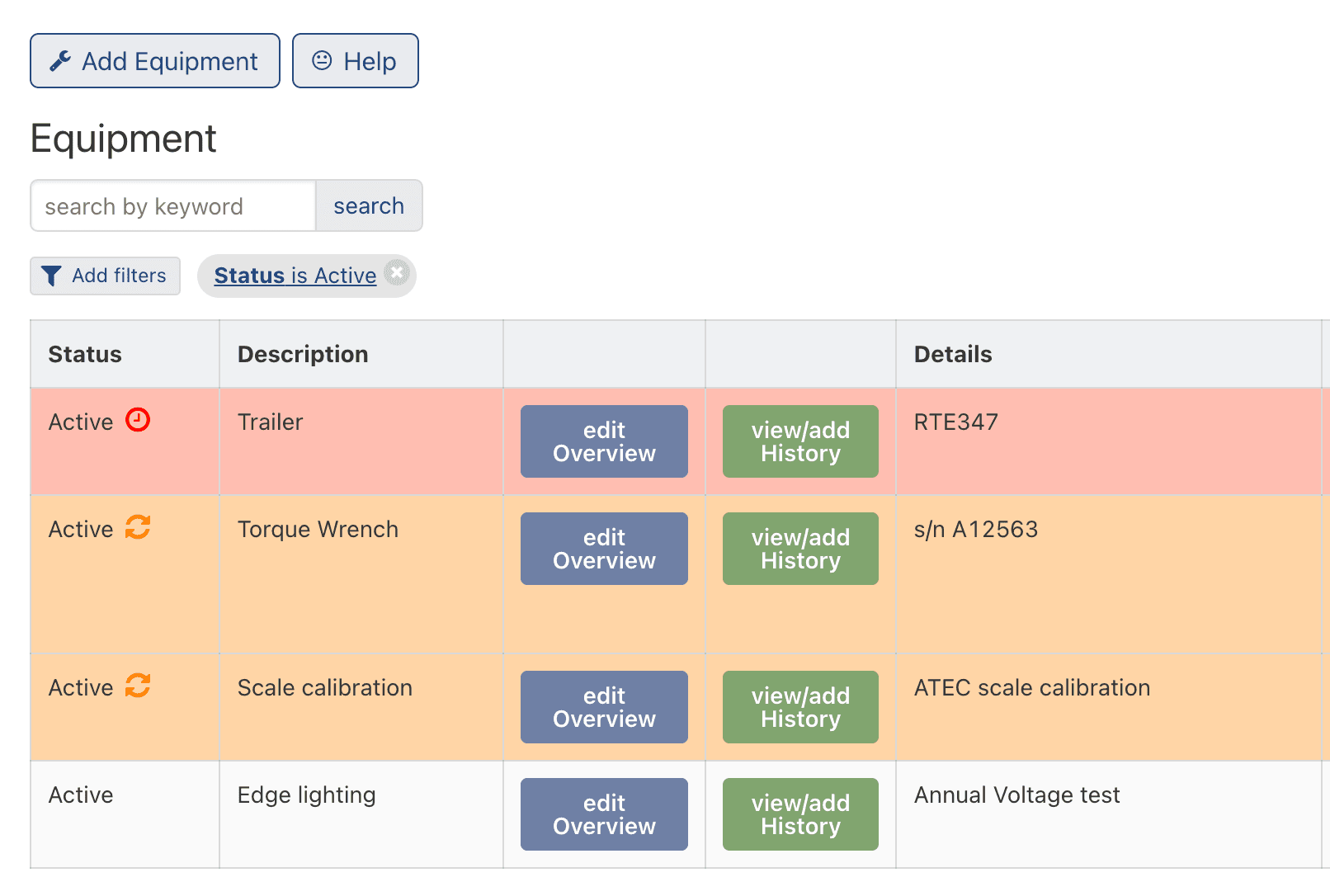Open view/add History for Torque Wrench
Screen dimensions: 1330x896
click(x=800, y=549)
